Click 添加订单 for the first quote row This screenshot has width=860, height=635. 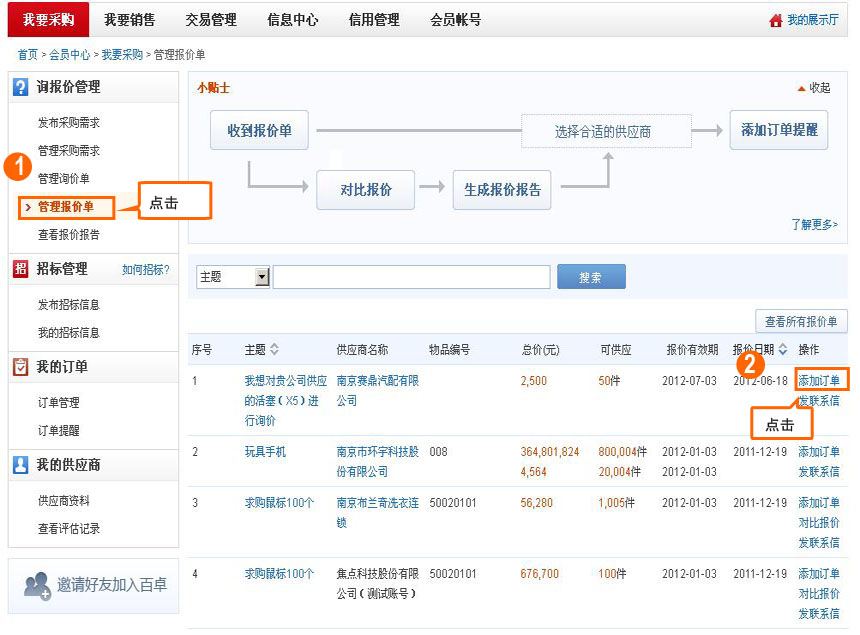click(819, 380)
